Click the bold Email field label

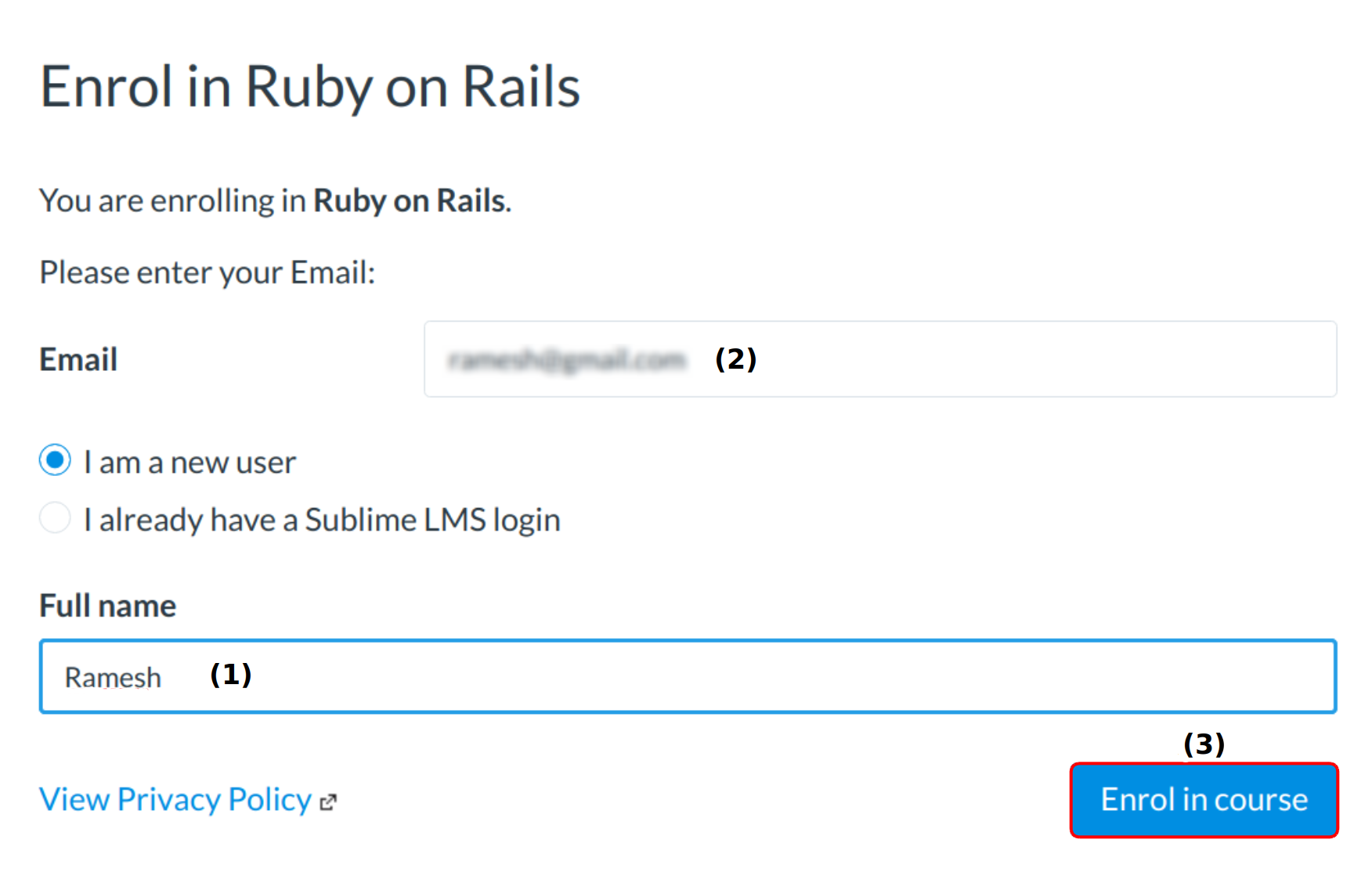click(x=78, y=360)
